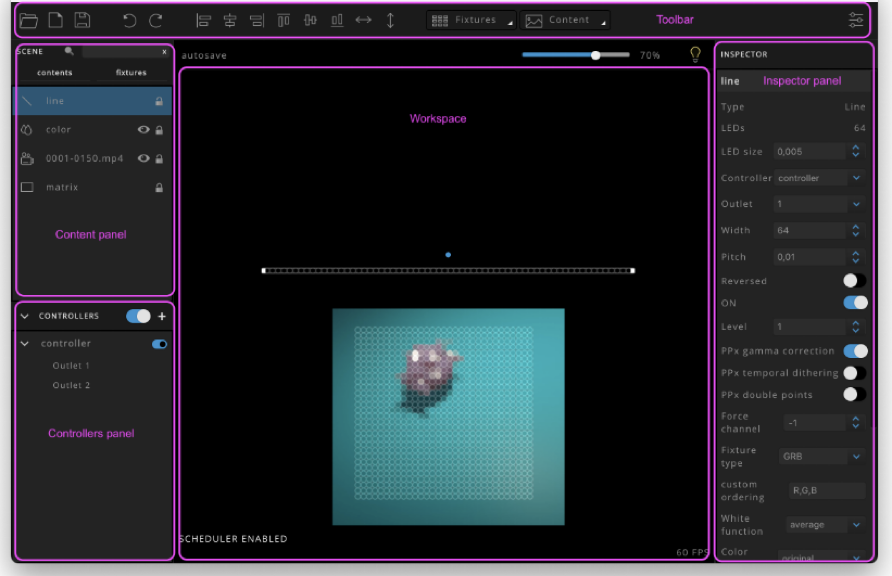The width and height of the screenshot is (892, 576).
Task: Turn off the controller power toggle
Action: tap(158, 343)
